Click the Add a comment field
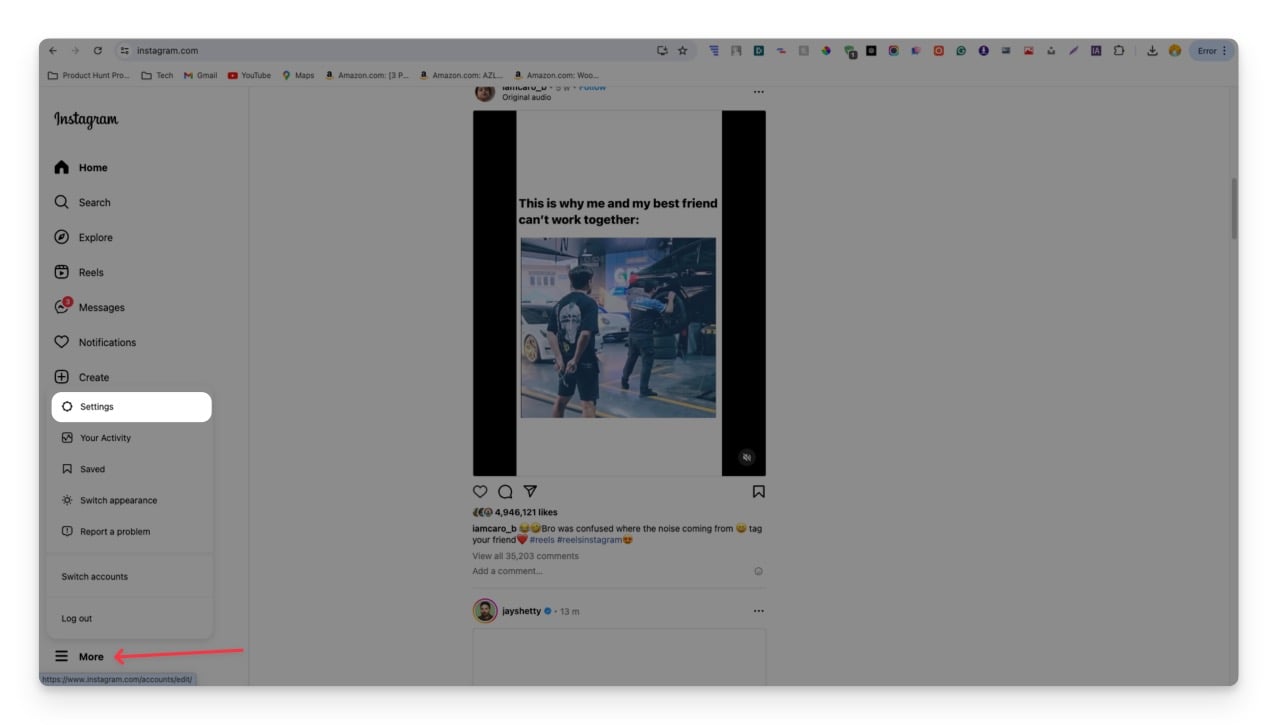The width and height of the screenshot is (1277, 725). pyautogui.click(x=610, y=571)
